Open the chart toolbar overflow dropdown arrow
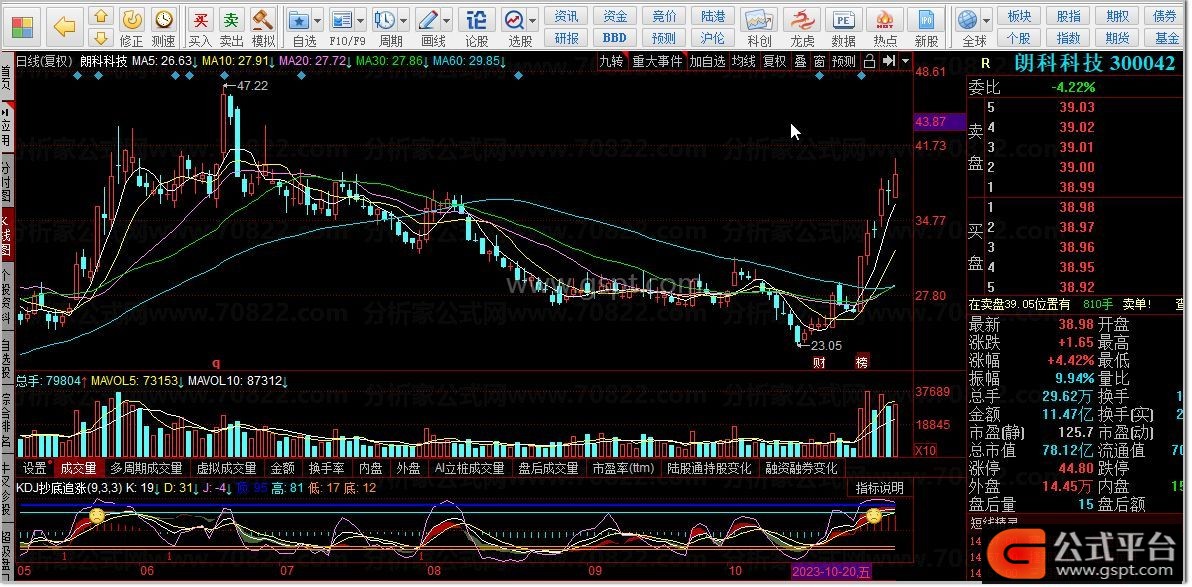Image resolution: width=1192 pixels, height=587 pixels. [905, 61]
